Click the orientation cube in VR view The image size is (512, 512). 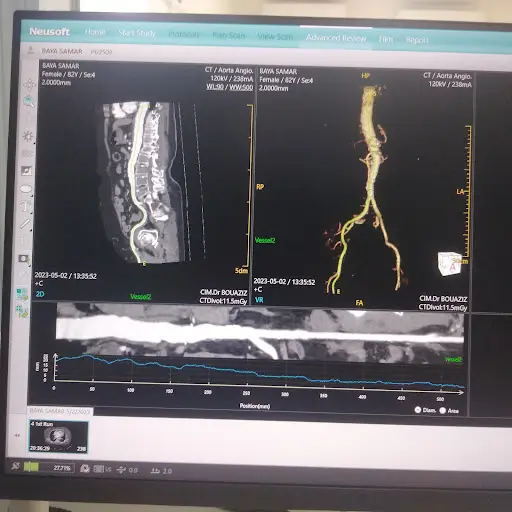click(x=450, y=264)
